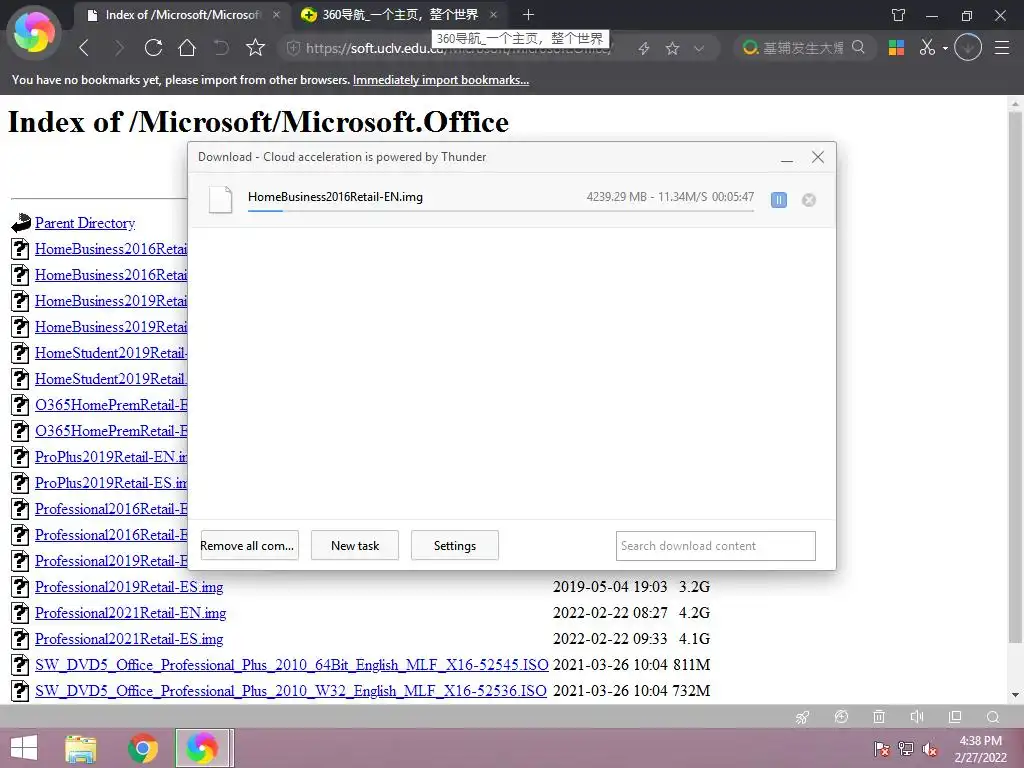1024x768 pixels.
Task: Click Remove all completed button
Action: tap(249, 545)
